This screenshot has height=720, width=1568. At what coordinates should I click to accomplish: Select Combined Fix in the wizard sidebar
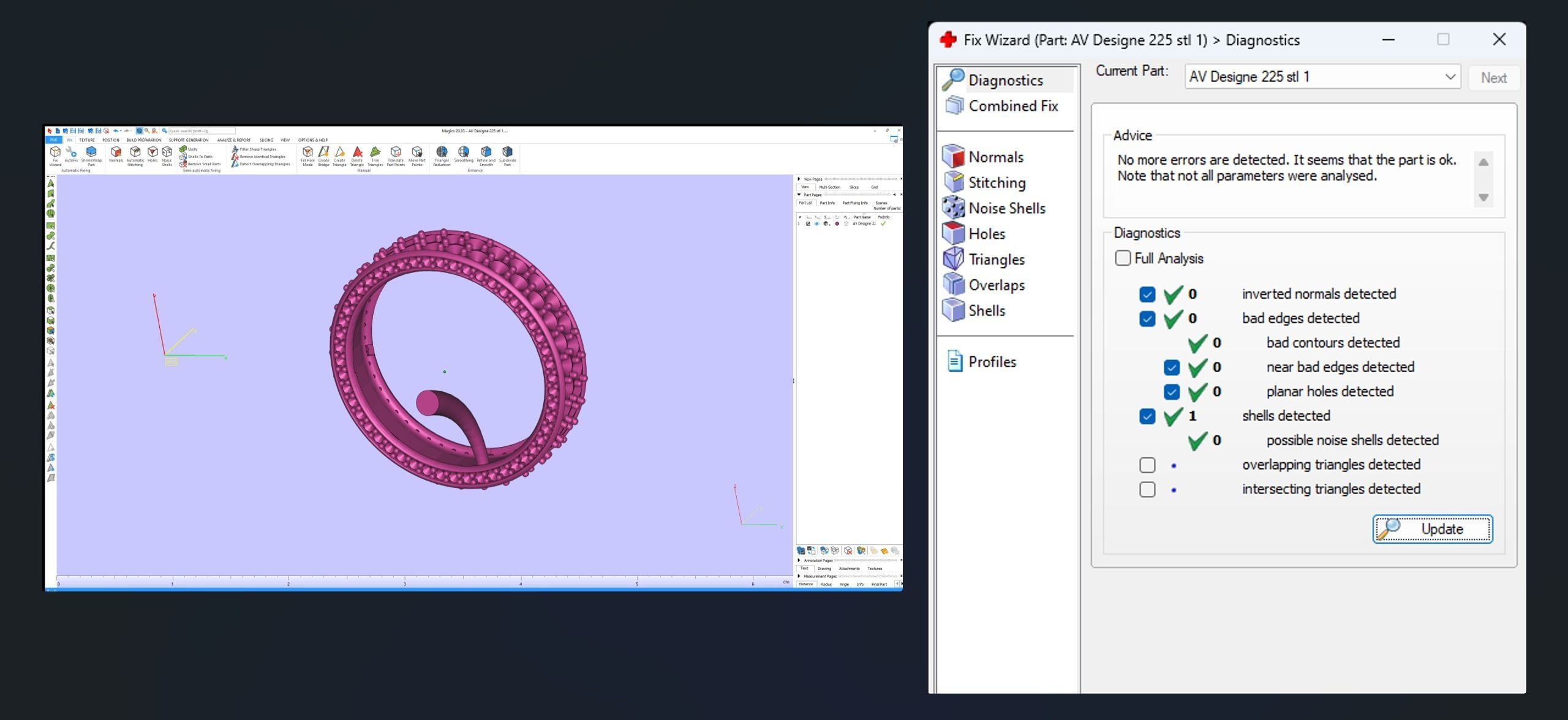pos(1012,106)
